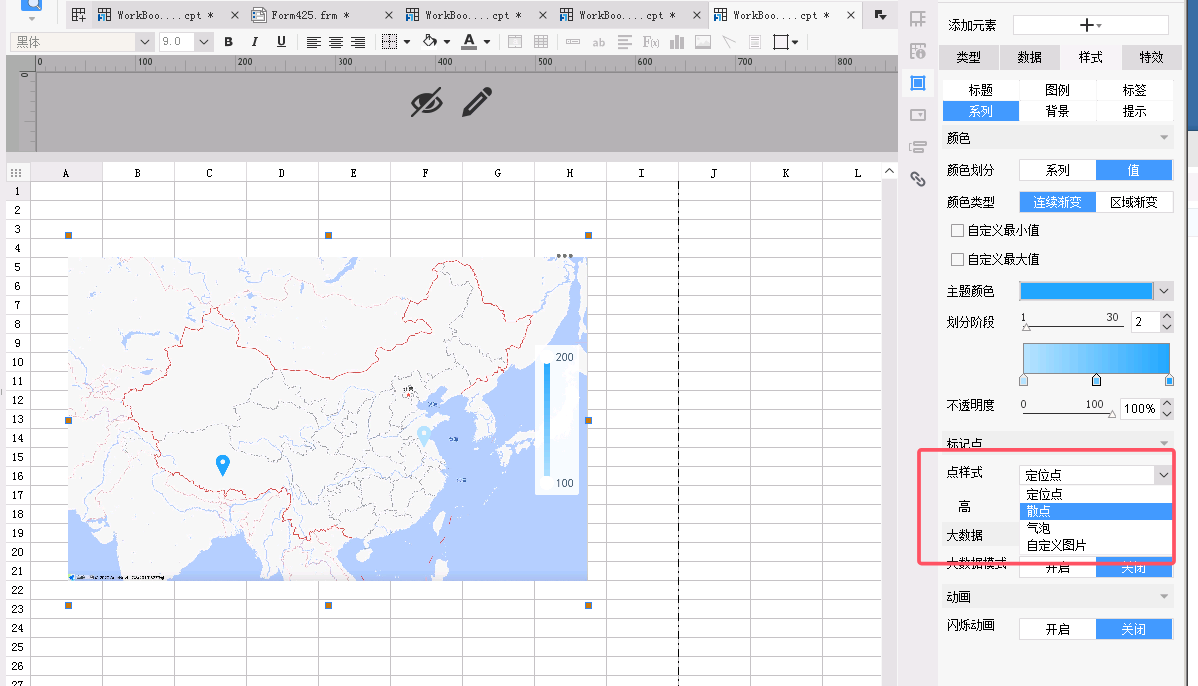The width and height of the screenshot is (1198, 686).
Task: Turn off 闪烁动画 with 关闭
Action: (x=1134, y=629)
